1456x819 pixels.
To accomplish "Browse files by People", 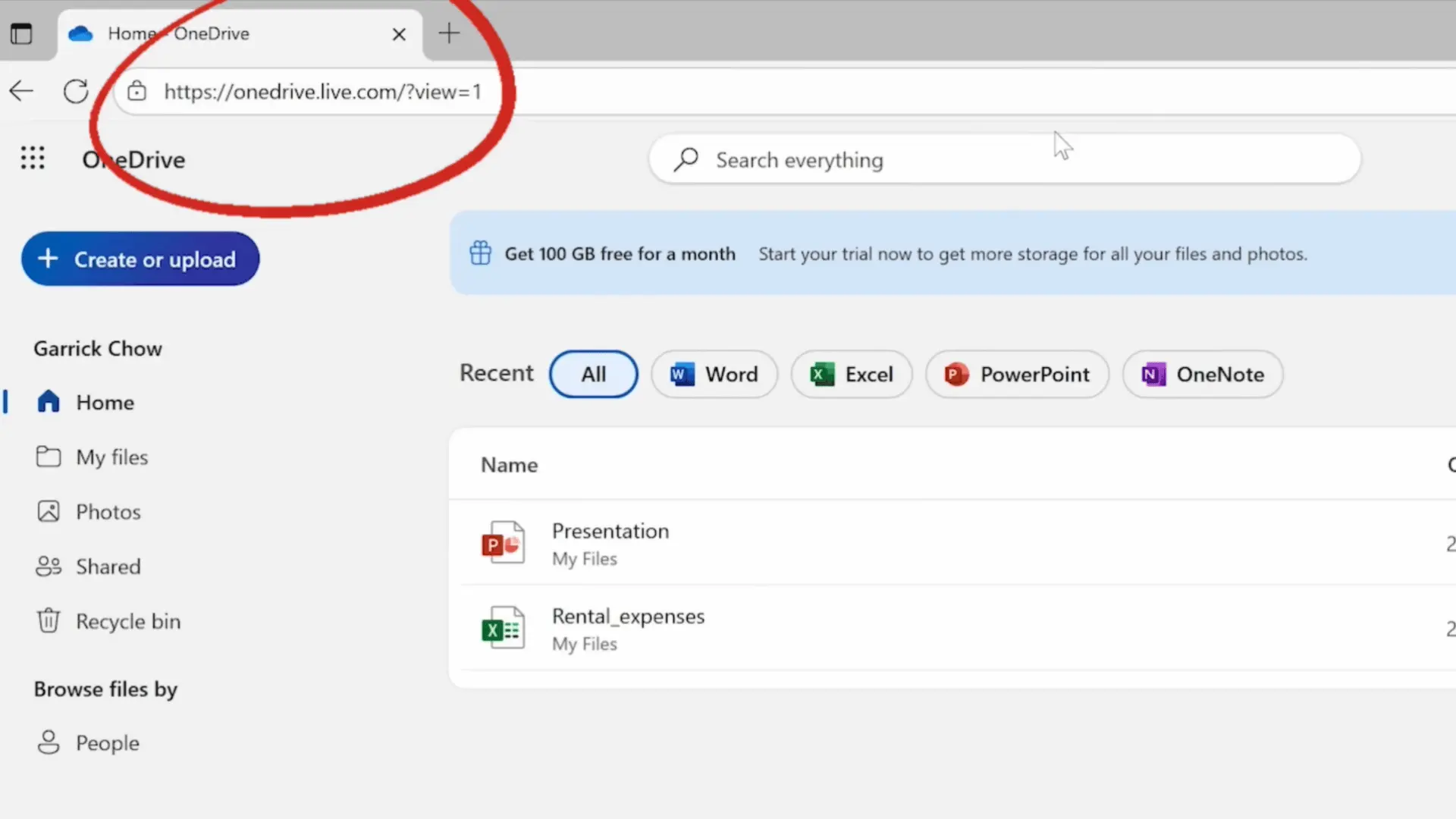I will [x=107, y=742].
